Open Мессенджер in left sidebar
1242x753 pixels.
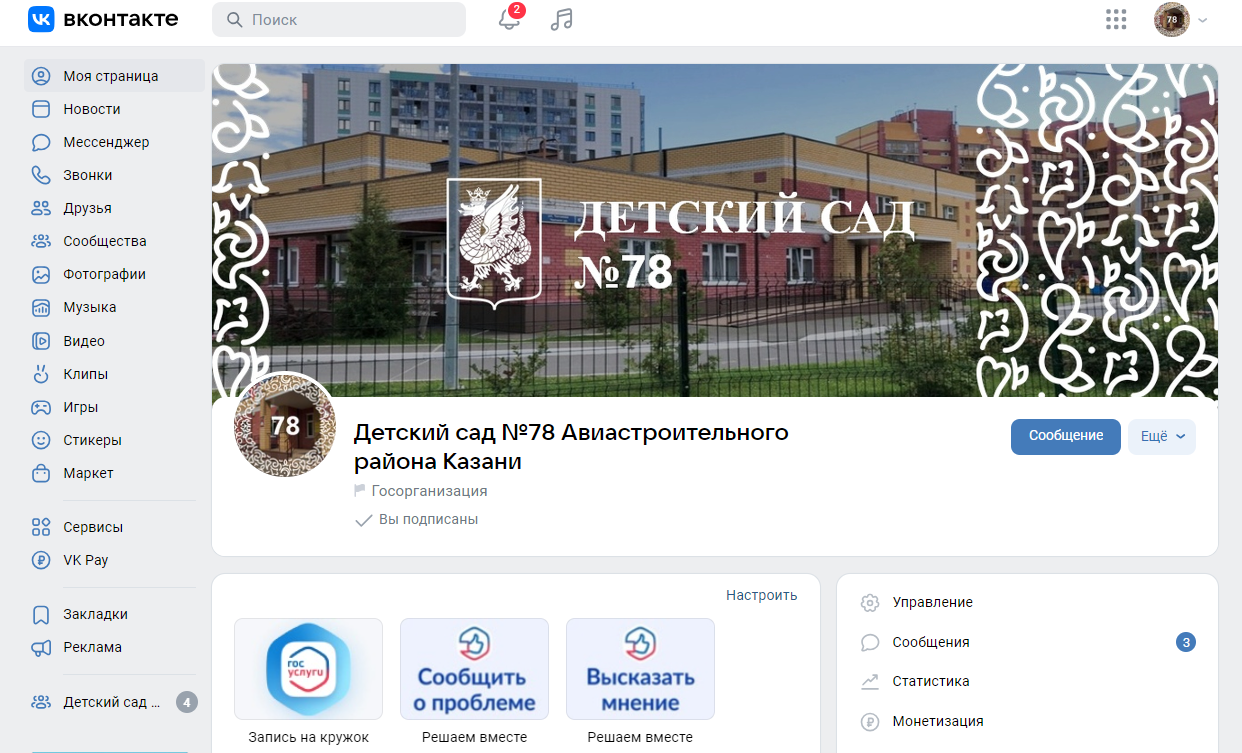click(x=105, y=142)
